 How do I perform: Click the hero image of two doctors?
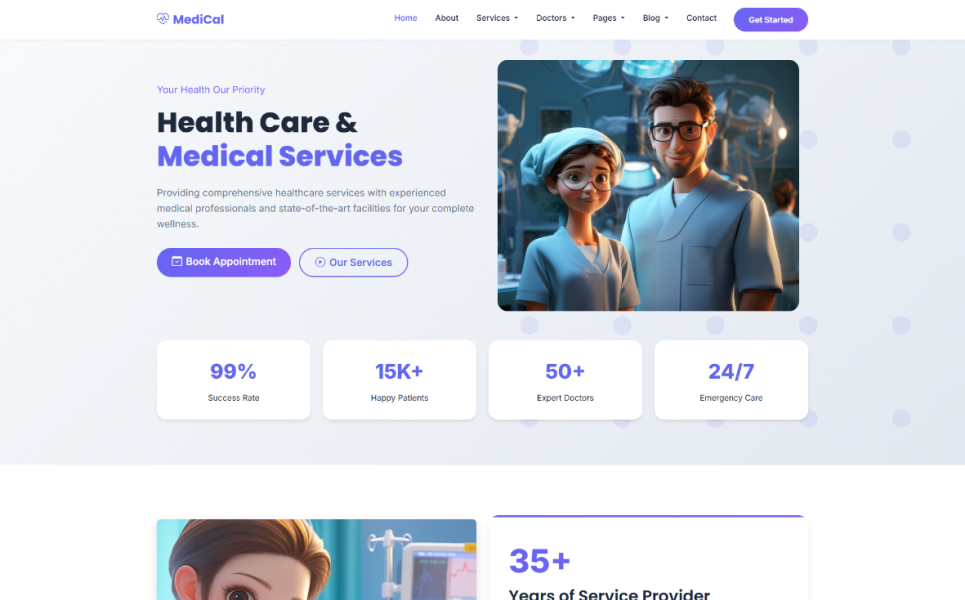[x=648, y=185]
